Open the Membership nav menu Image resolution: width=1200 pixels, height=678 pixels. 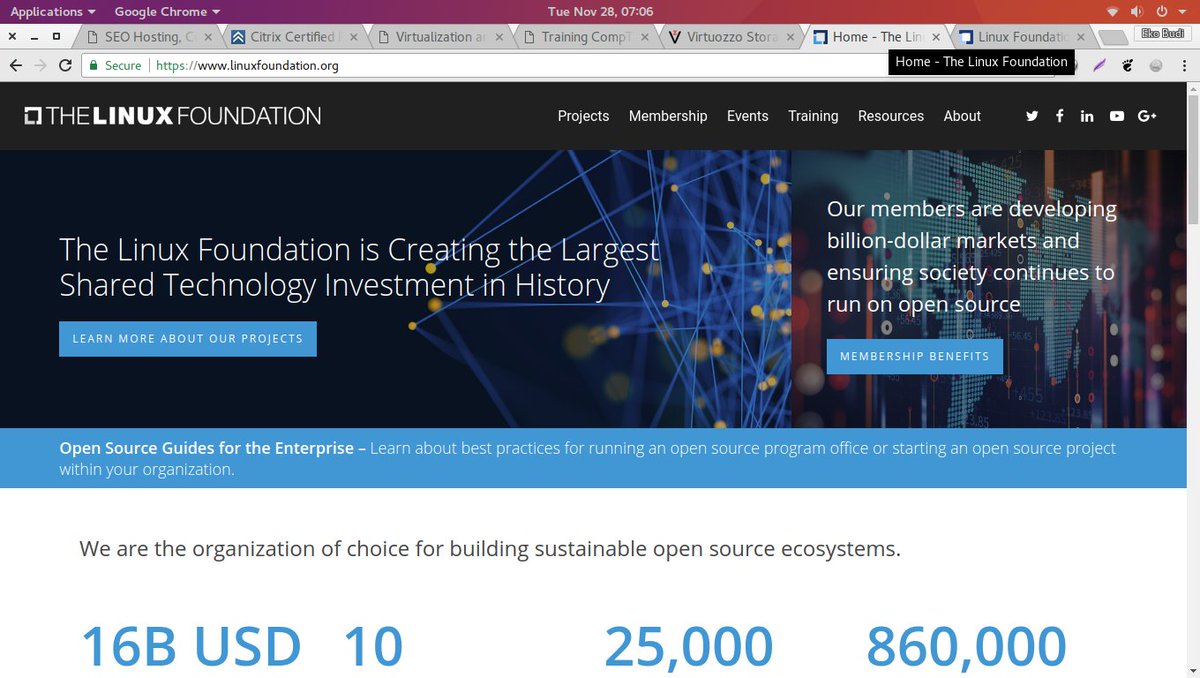668,116
